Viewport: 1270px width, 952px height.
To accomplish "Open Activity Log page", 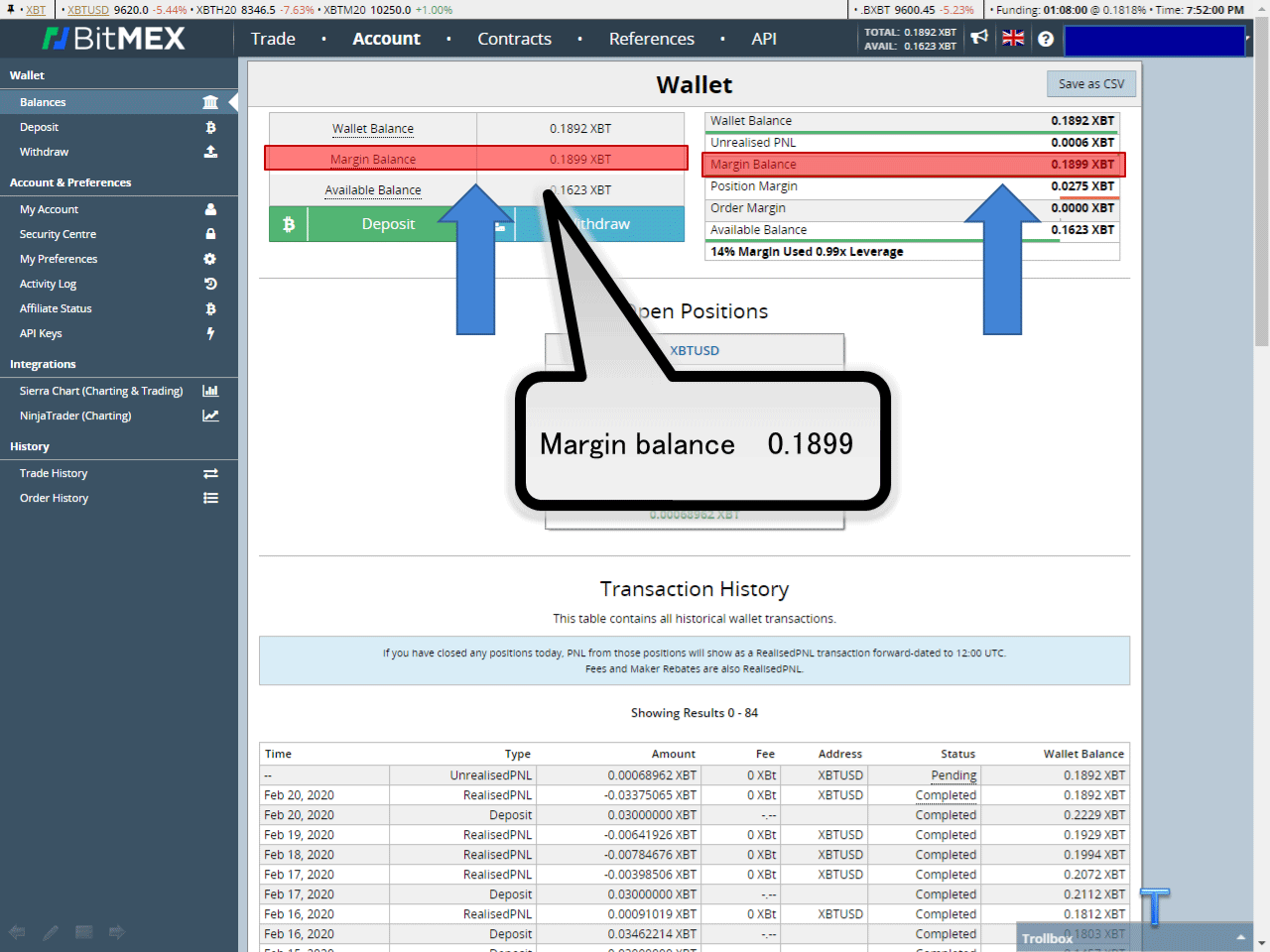I will coord(48,284).
